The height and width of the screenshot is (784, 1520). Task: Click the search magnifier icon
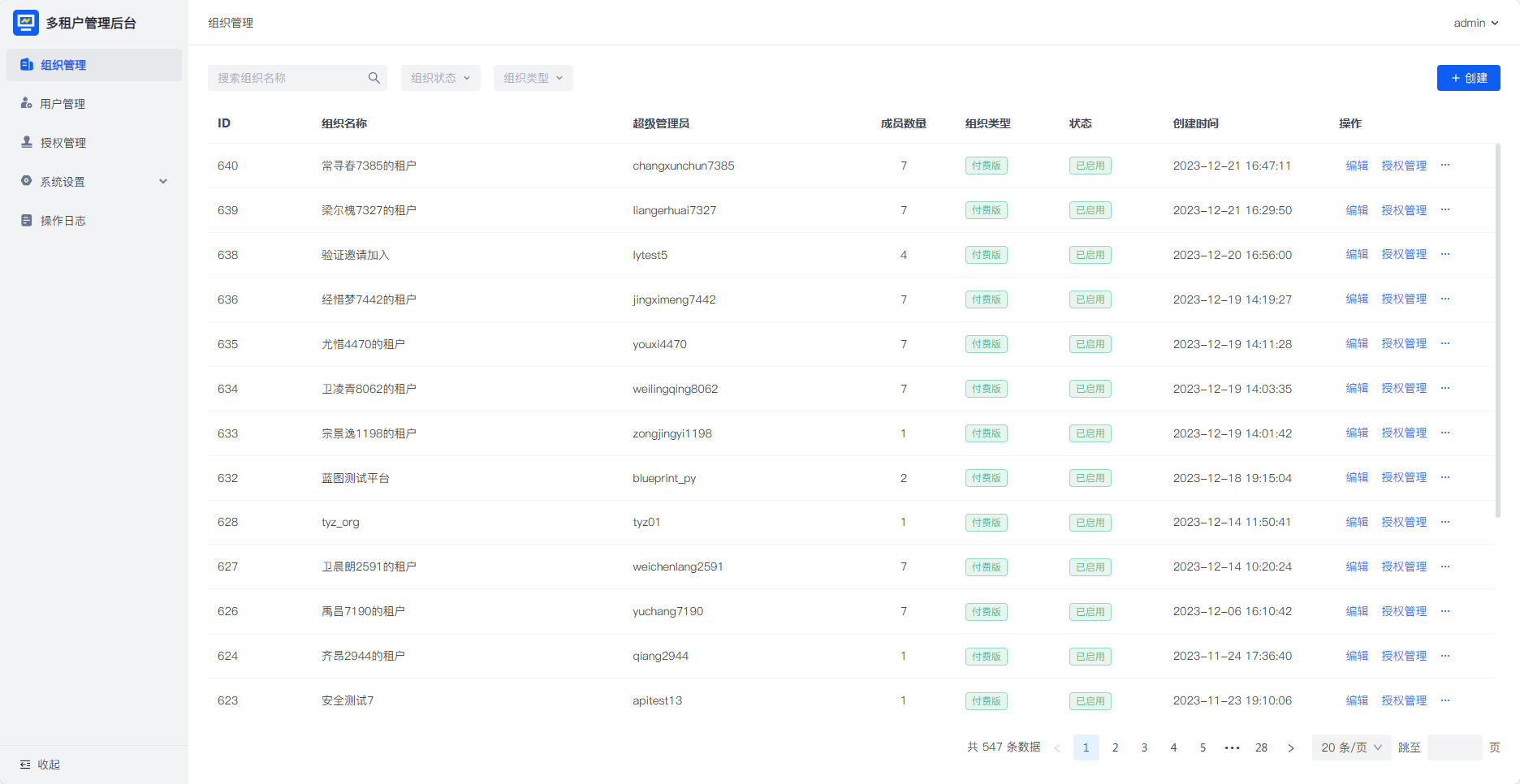(374, 78)
